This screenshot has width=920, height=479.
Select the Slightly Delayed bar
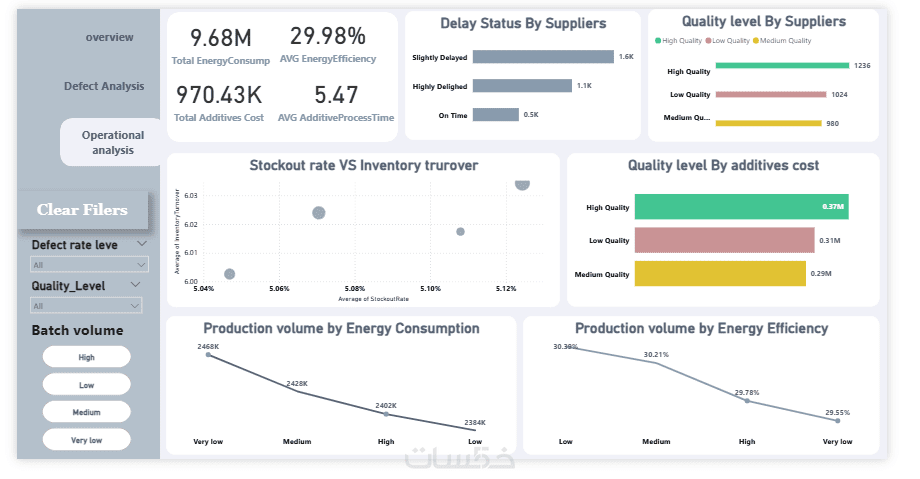coord(543,57)
